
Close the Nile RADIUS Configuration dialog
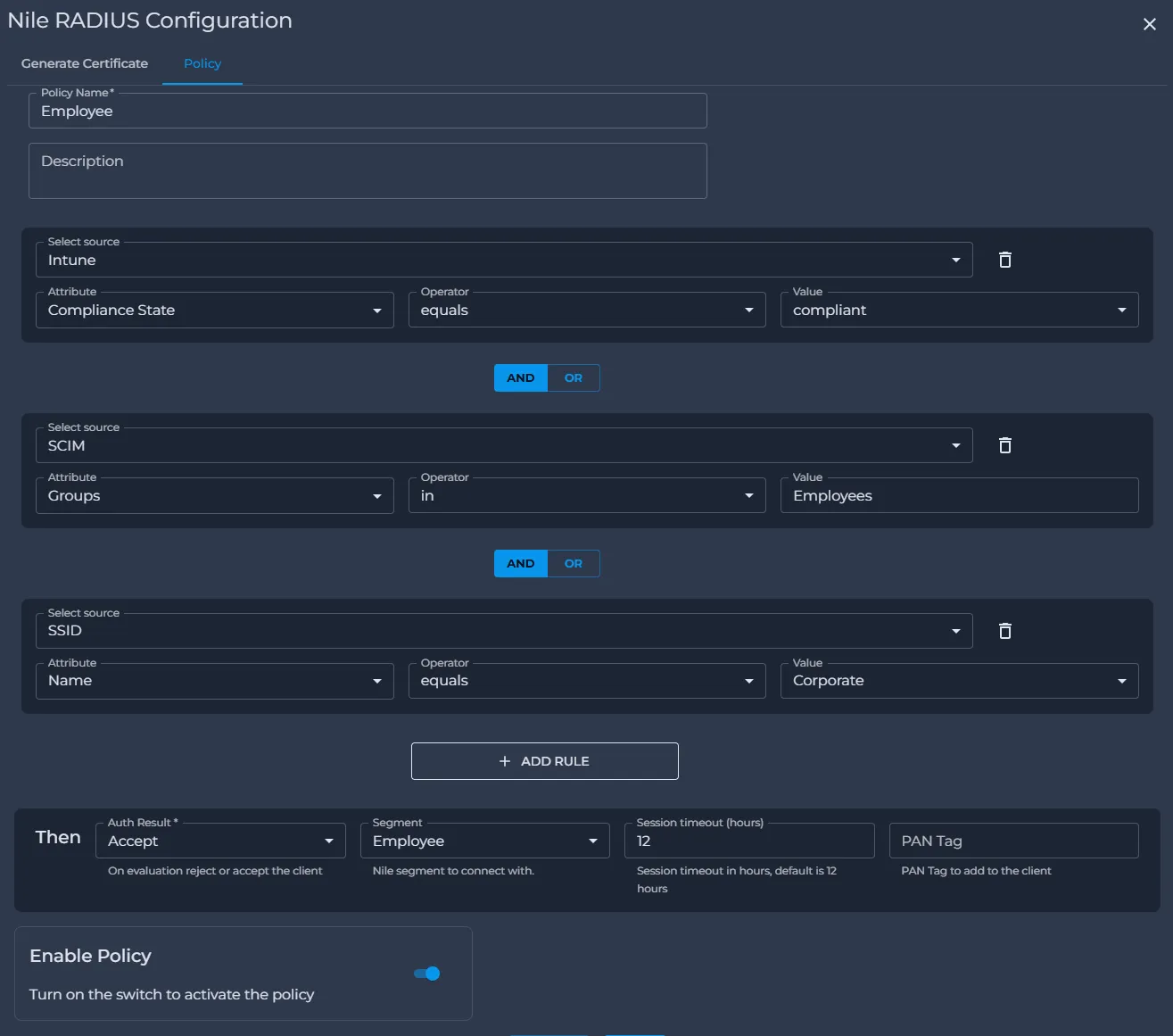pos(1150,24)
